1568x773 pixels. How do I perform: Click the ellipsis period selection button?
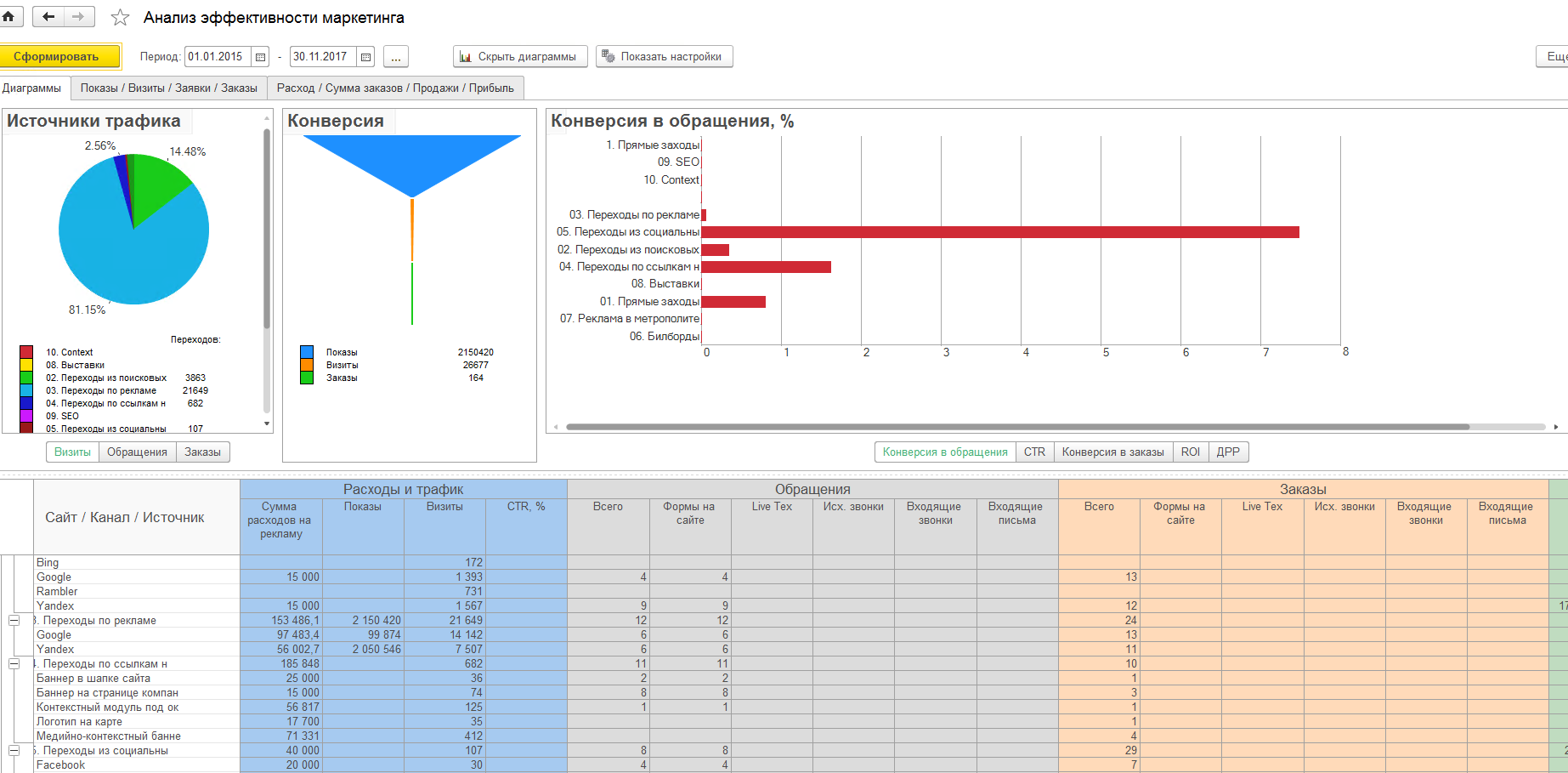[x=396, y=57]
